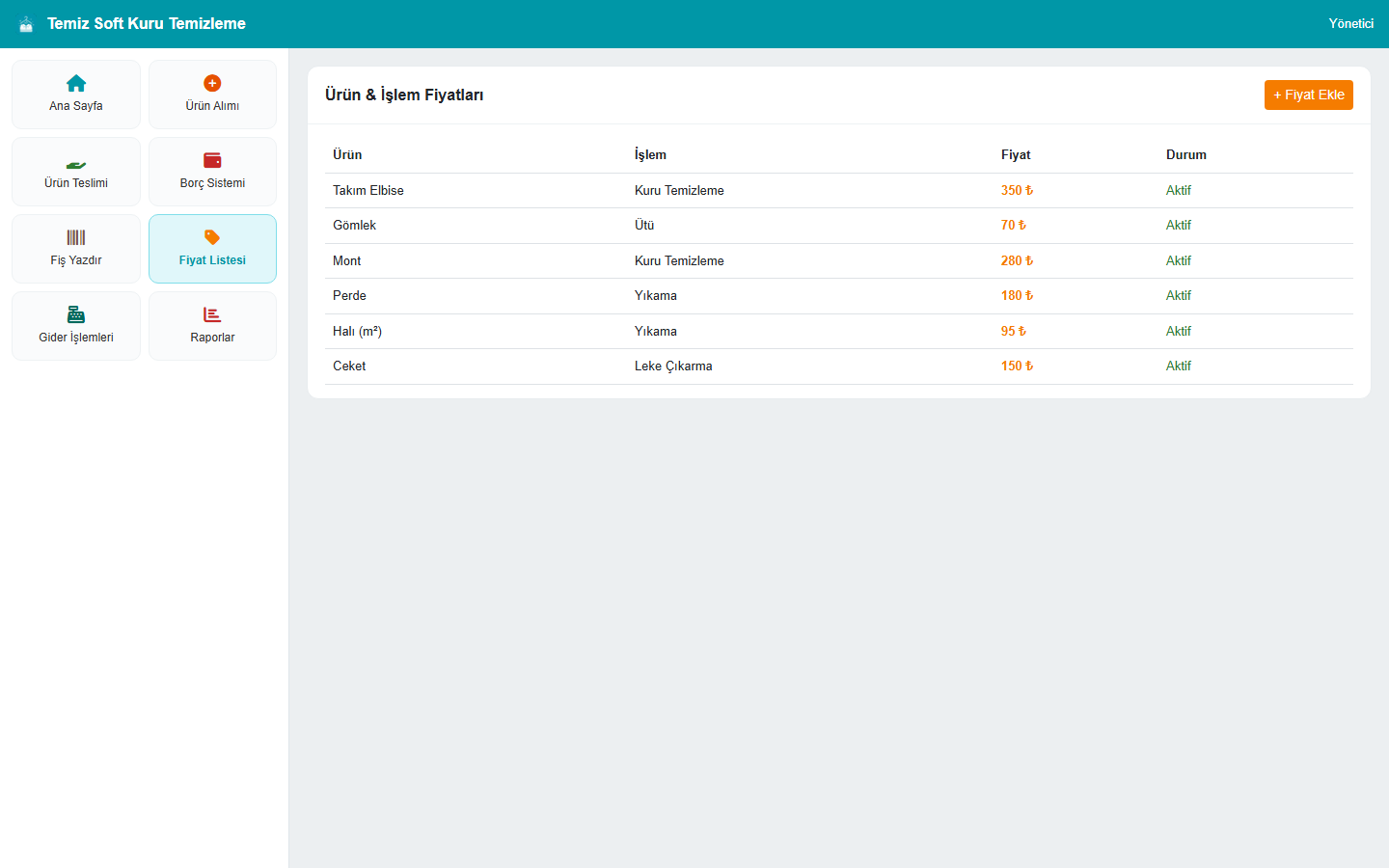
Task: Open Borç Sistemi wallet icon
Action: coord(212,160)
